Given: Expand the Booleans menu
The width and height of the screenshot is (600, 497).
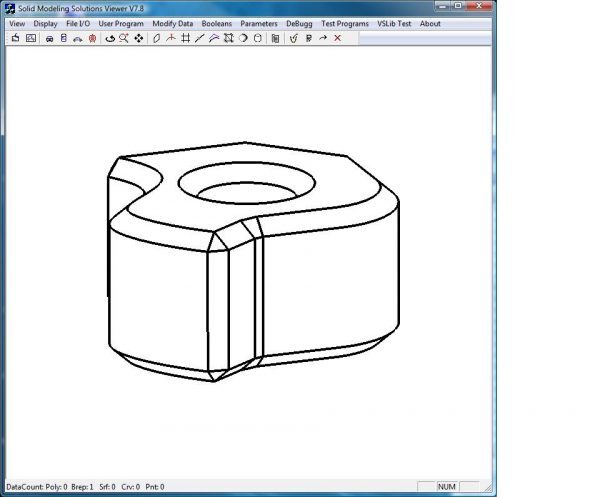Looking at the screenshot, I should tap(216, 23).
